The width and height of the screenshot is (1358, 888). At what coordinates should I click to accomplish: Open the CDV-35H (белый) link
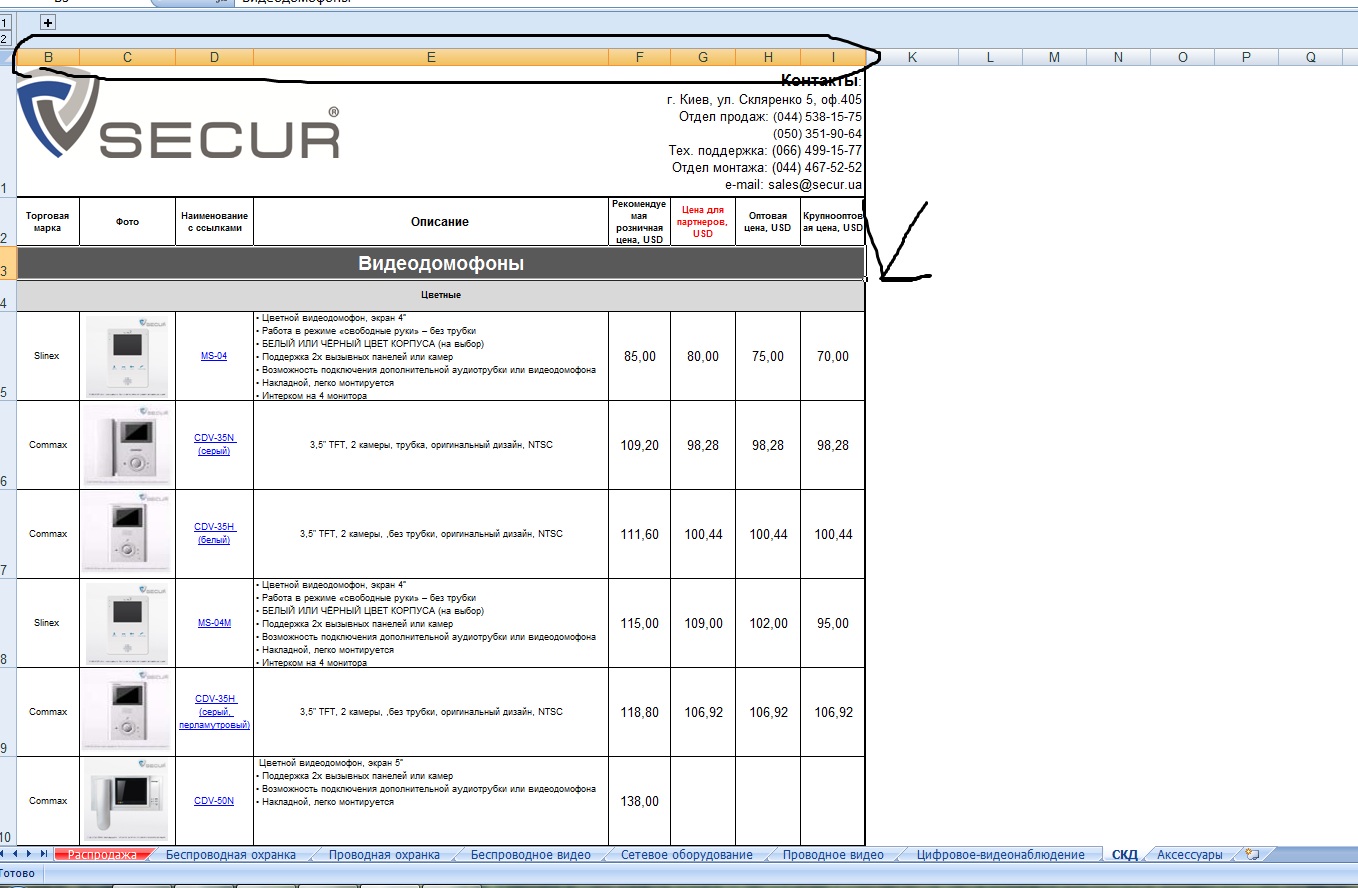(214, 534)
